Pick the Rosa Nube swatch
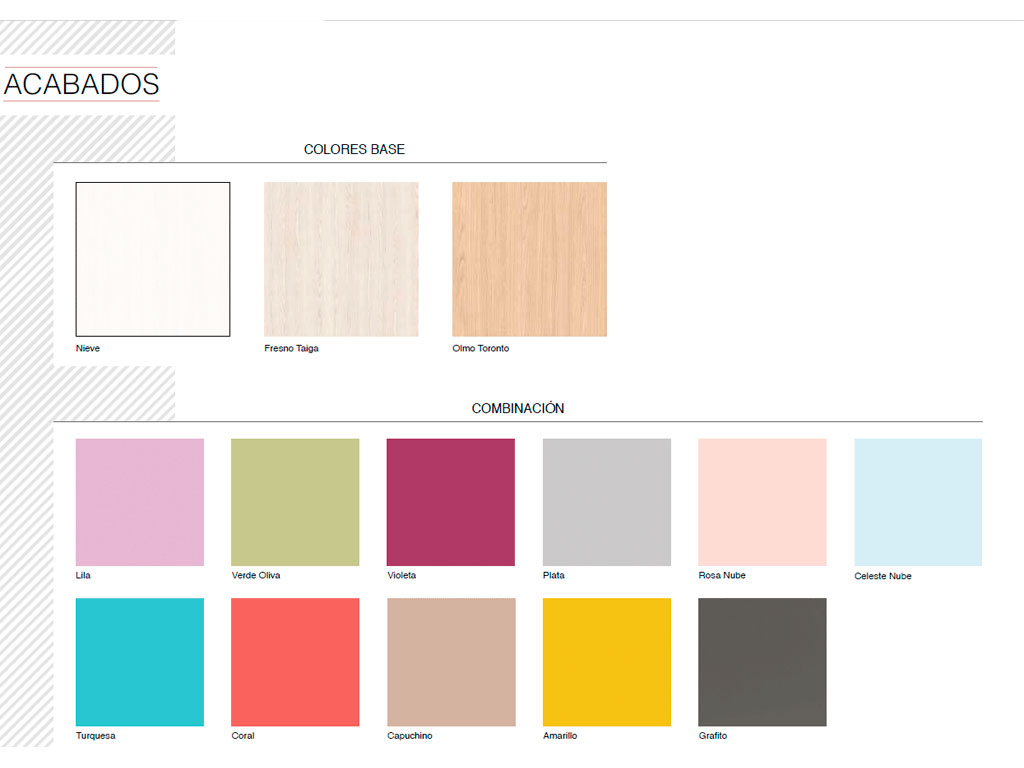The width and height of the screenshot is (1024, 768). pos(762,502)
